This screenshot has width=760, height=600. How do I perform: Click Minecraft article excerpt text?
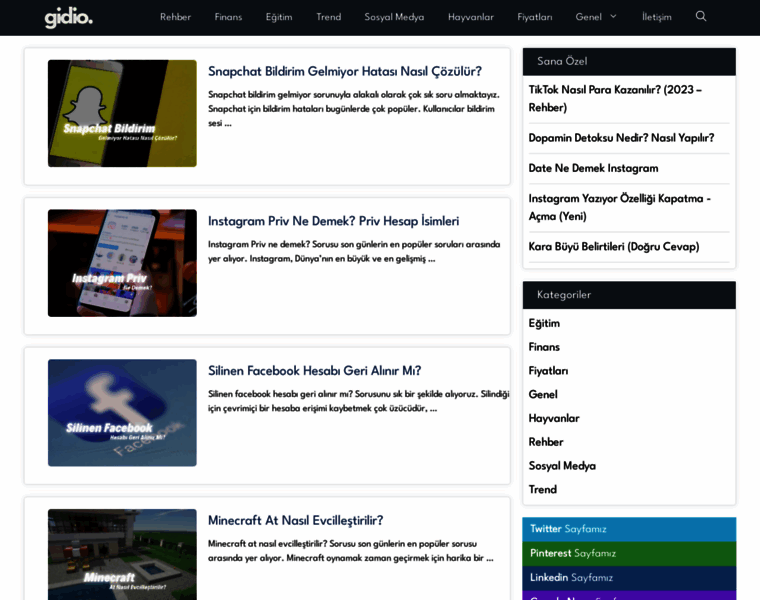click(x=351, y=551)
